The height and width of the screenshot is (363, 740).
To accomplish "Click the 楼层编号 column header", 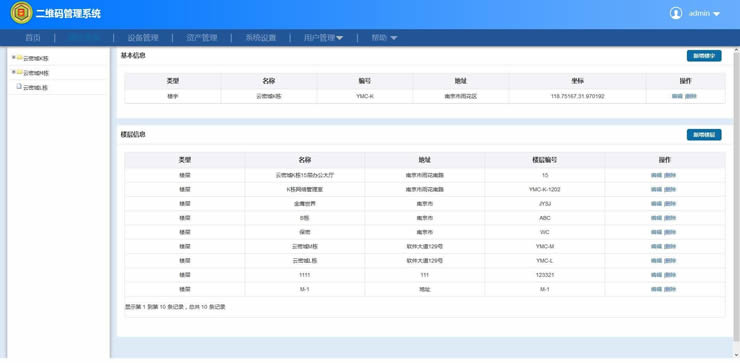I will [545, 160].
